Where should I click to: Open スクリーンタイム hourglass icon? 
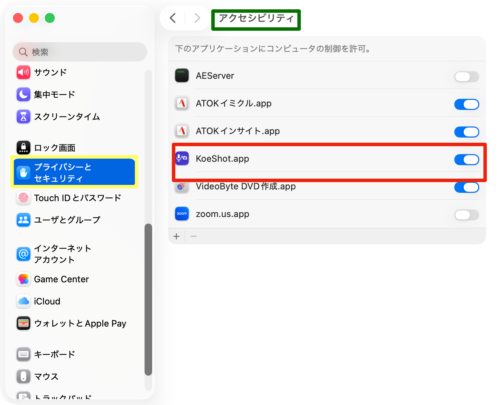click(x=23, y=117)
